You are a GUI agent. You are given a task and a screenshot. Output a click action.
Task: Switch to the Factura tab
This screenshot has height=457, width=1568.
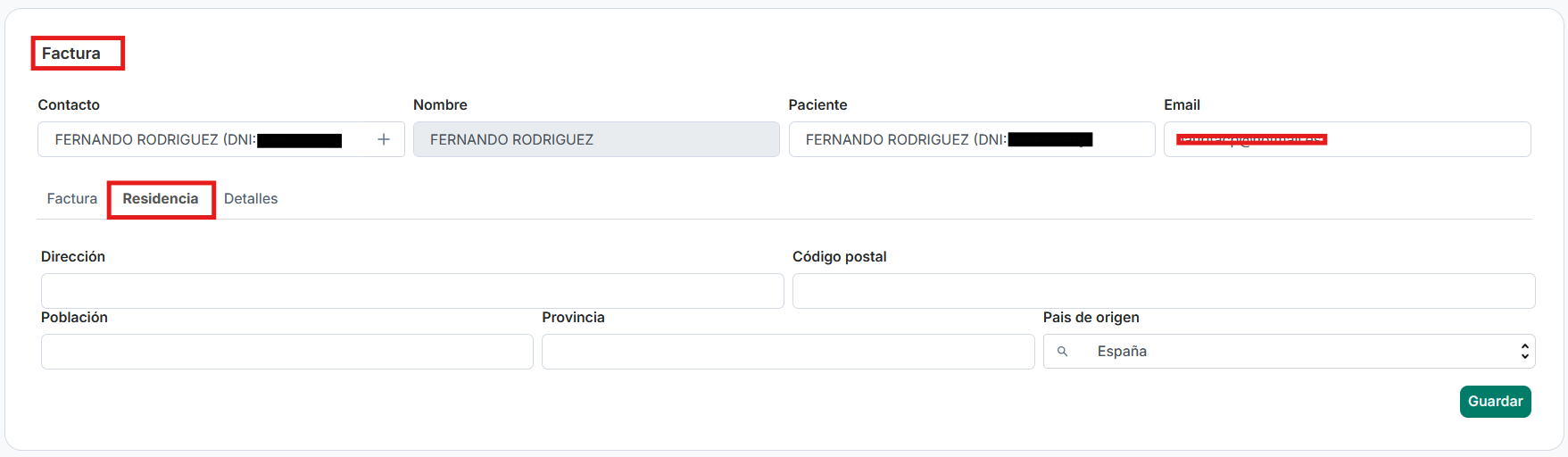[72, 199]
